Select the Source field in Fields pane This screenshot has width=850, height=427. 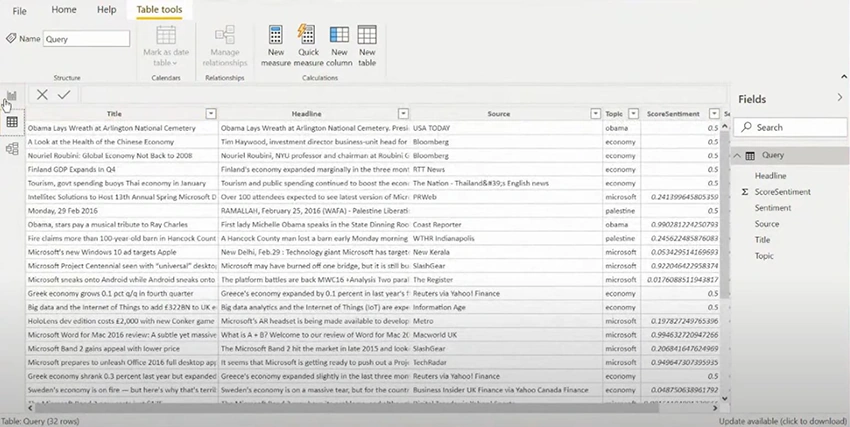point(767,224)
